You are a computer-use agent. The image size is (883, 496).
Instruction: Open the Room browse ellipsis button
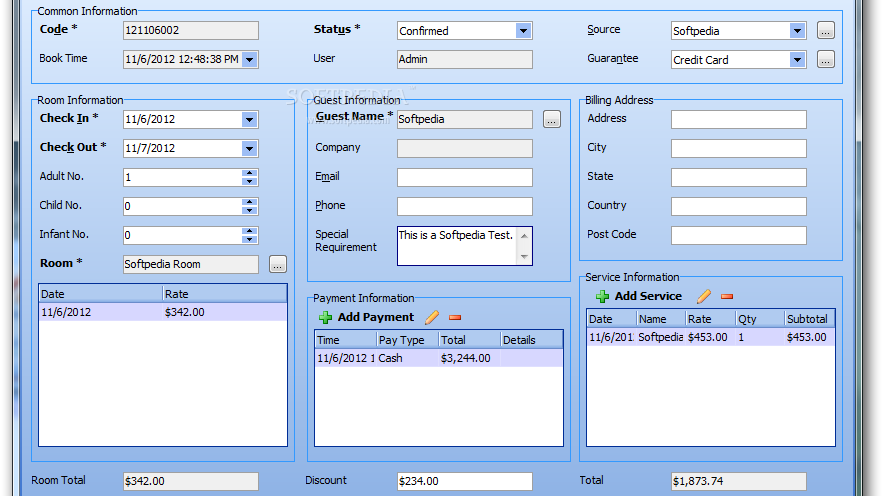point(278,265)
